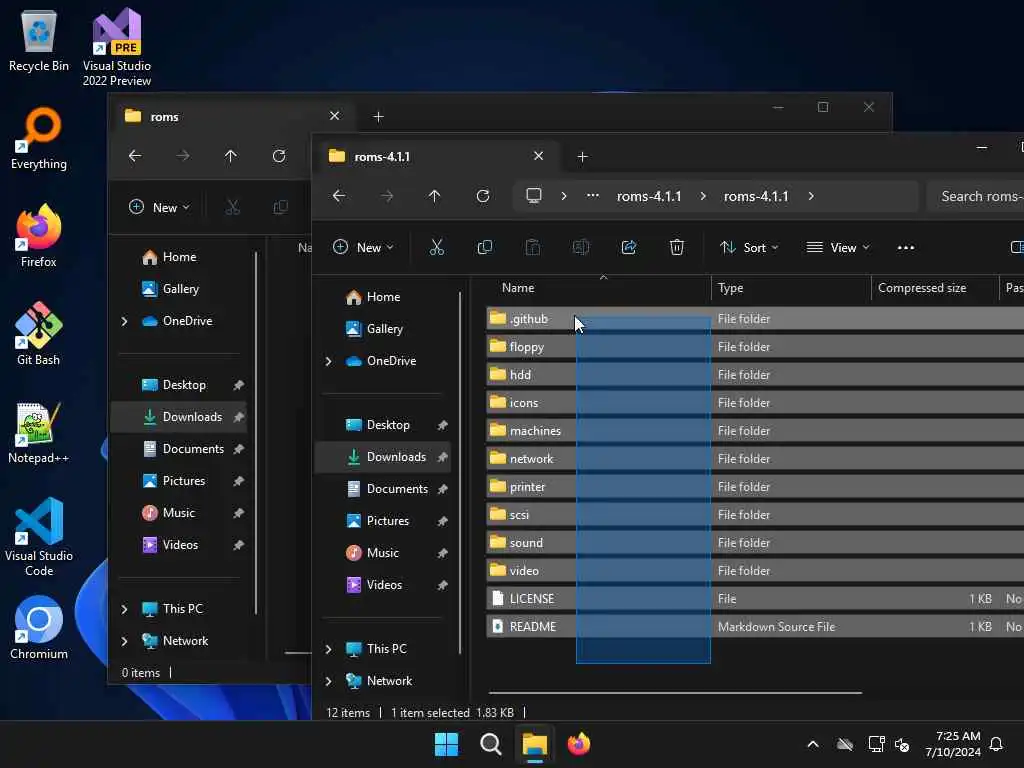Select the machines folder
This screenshot has height=768, width=1024.
(755, 431)
